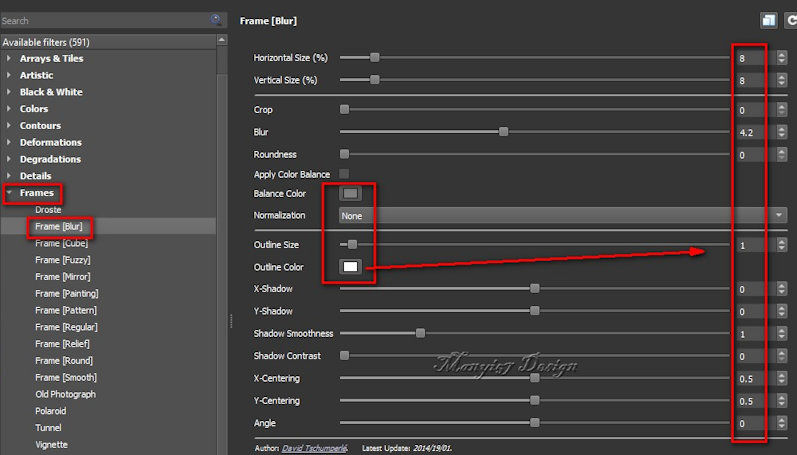797x455 pixels.
Task: Click the search magnifier icon
Action: (216, 20)
